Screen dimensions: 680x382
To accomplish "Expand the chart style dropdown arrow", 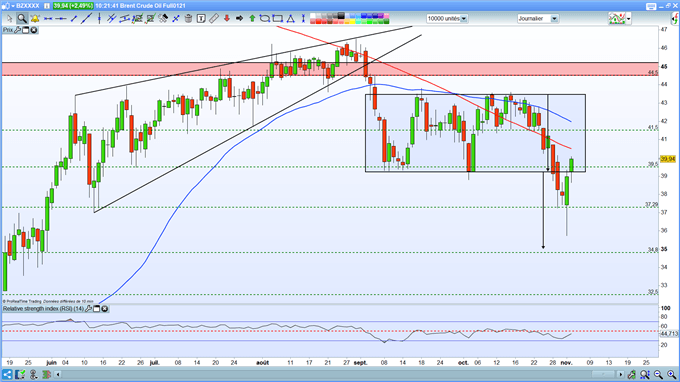I will [628, 19].
